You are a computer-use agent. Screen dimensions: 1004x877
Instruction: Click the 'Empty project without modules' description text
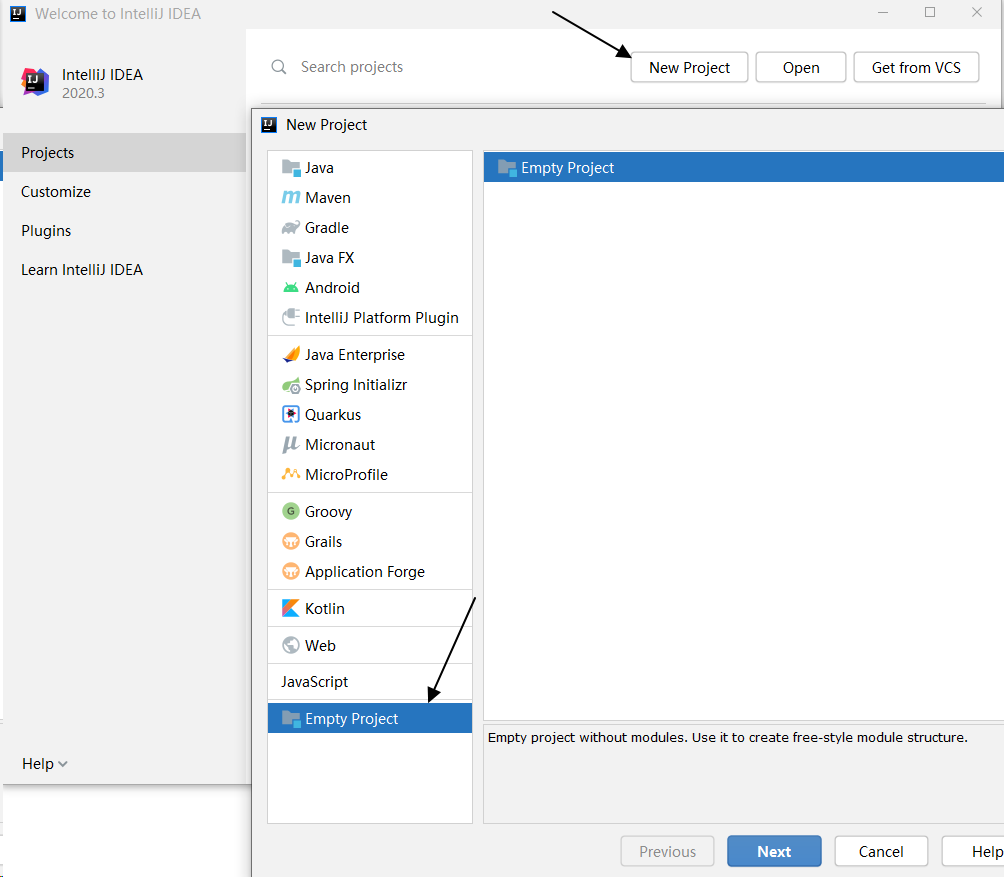point(727,737)
